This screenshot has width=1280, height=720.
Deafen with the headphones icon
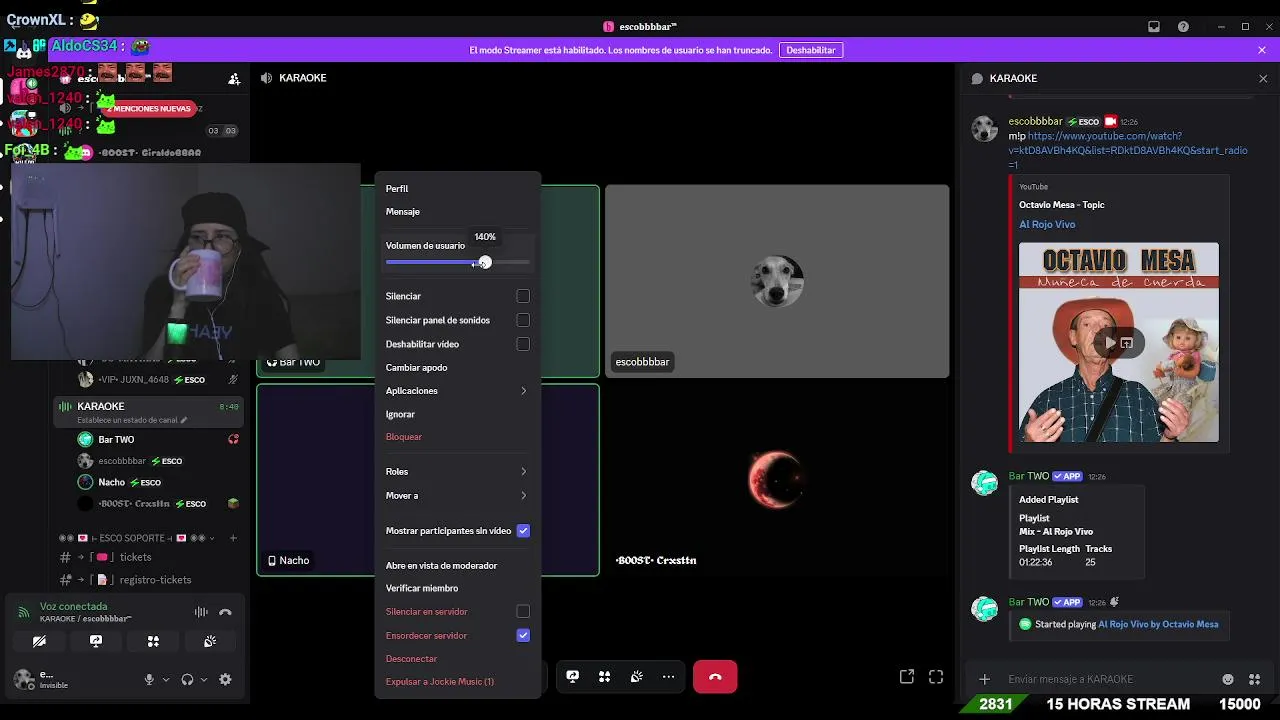(x=187, y=679)
